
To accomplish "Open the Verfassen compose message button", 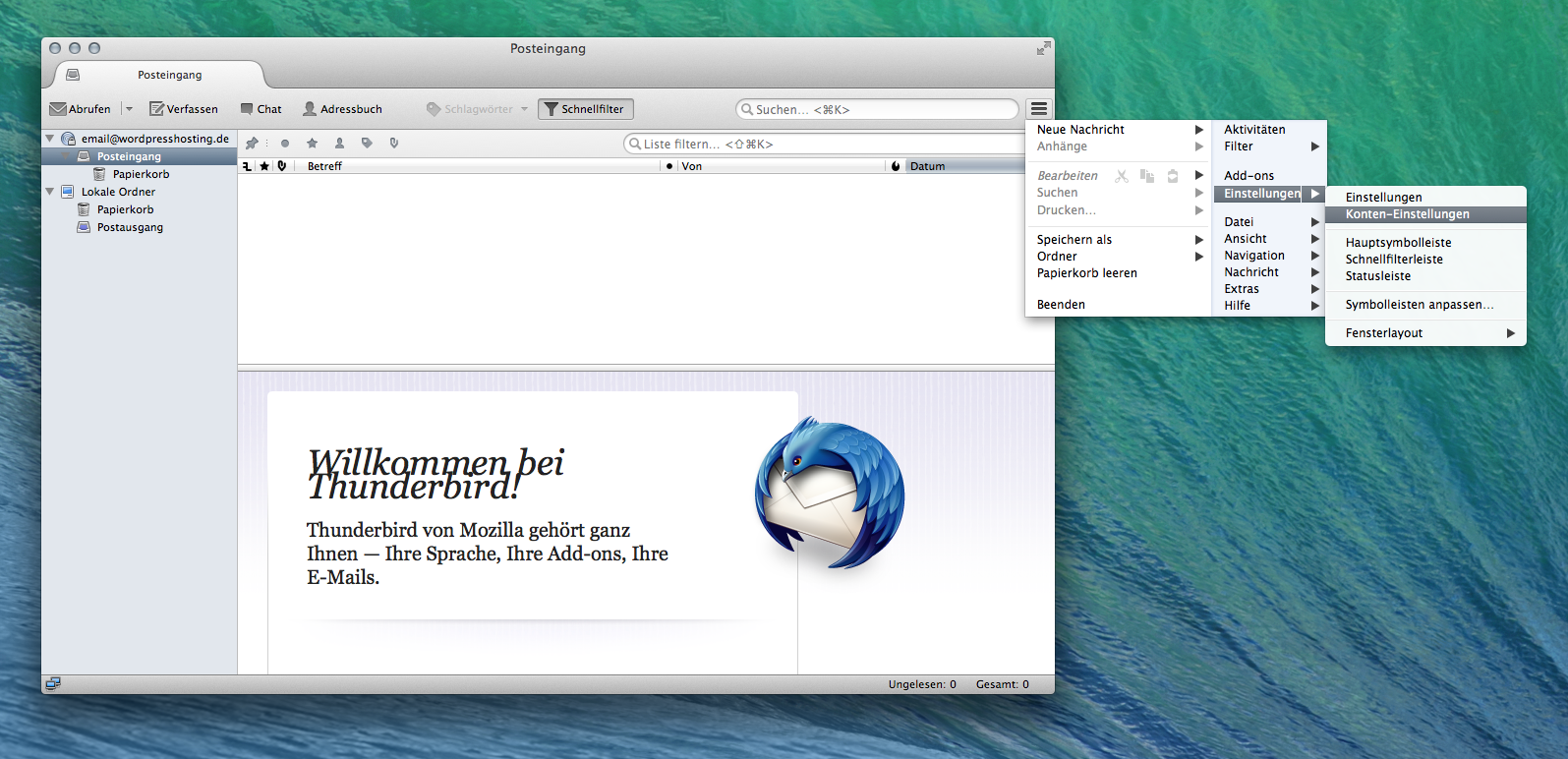I will click(184, 109).
